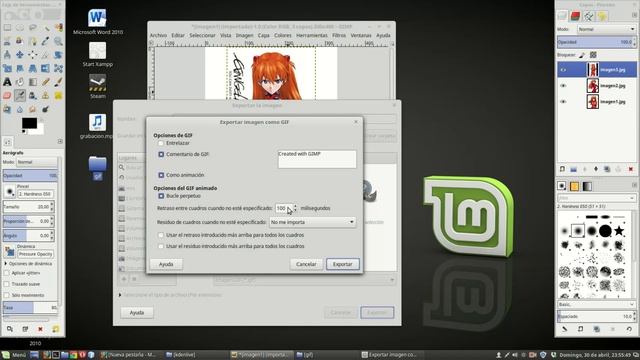Click the black foreground color swatch
Image resolution: width=640 pixels, height=360 pixels.
29,123
